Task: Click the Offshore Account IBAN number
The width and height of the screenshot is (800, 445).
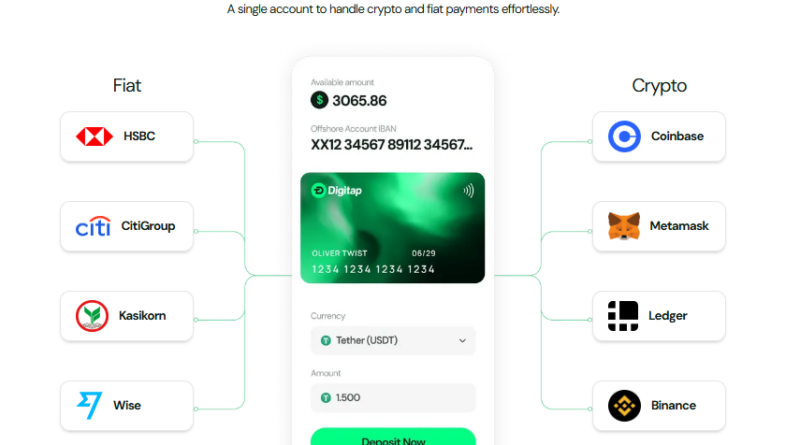Action: (391, 145)
